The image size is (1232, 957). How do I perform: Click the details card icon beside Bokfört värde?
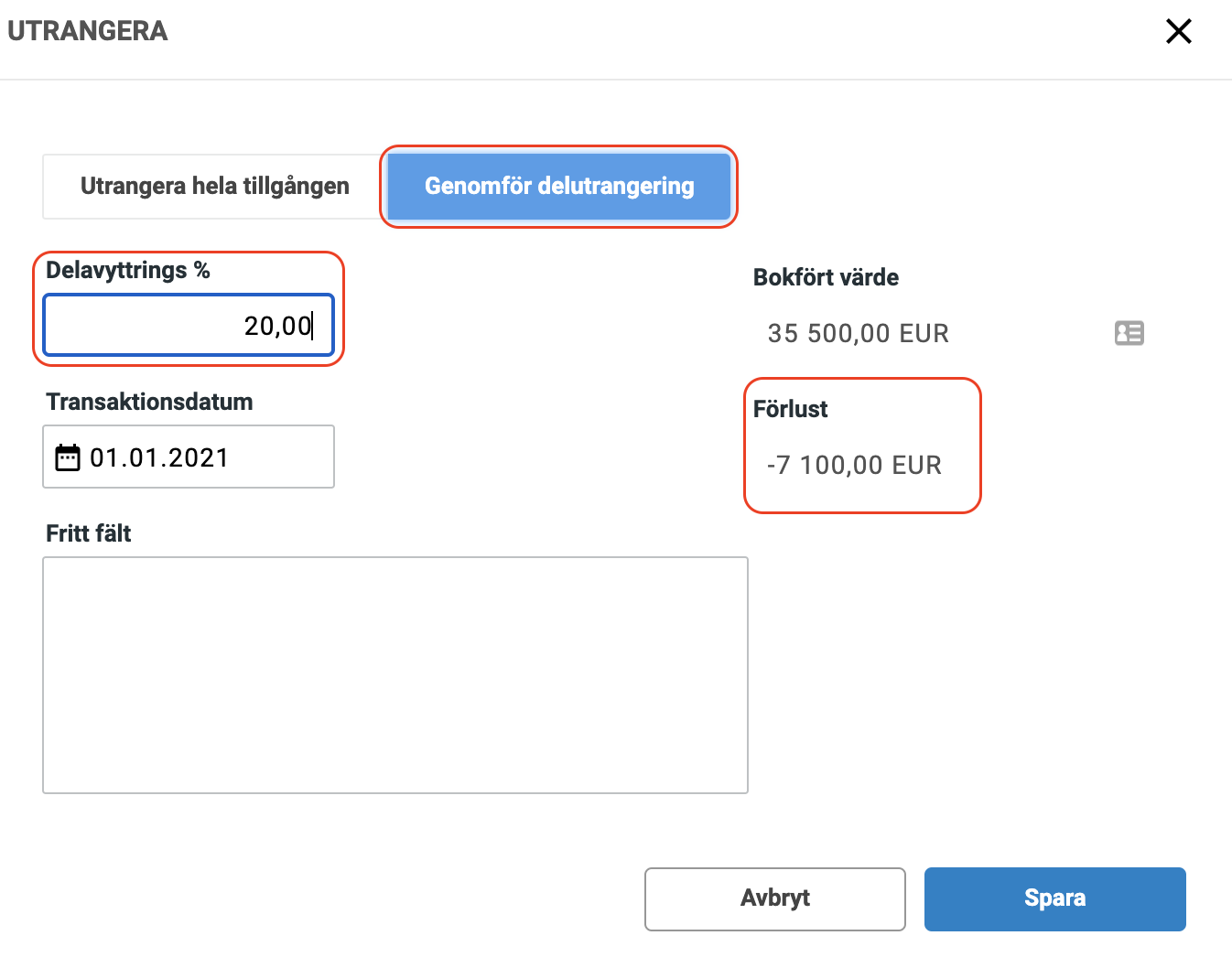(x=1129, y=333)
